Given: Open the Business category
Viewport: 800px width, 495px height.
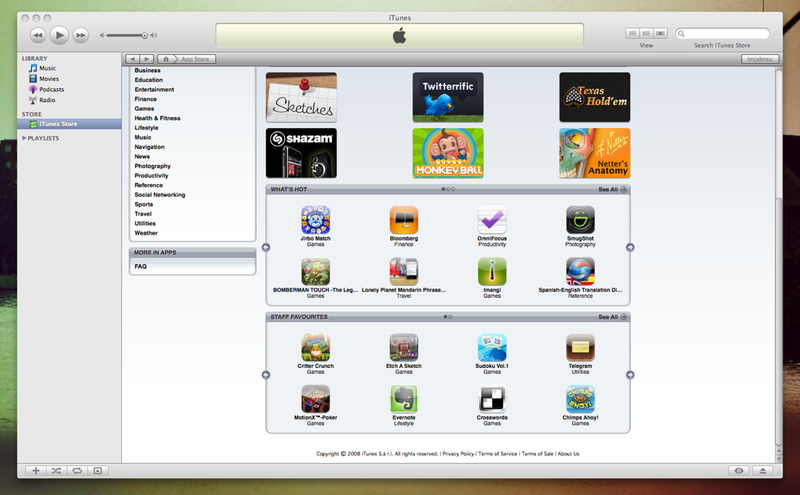Looking at the screenshot, I should point(147,70).
